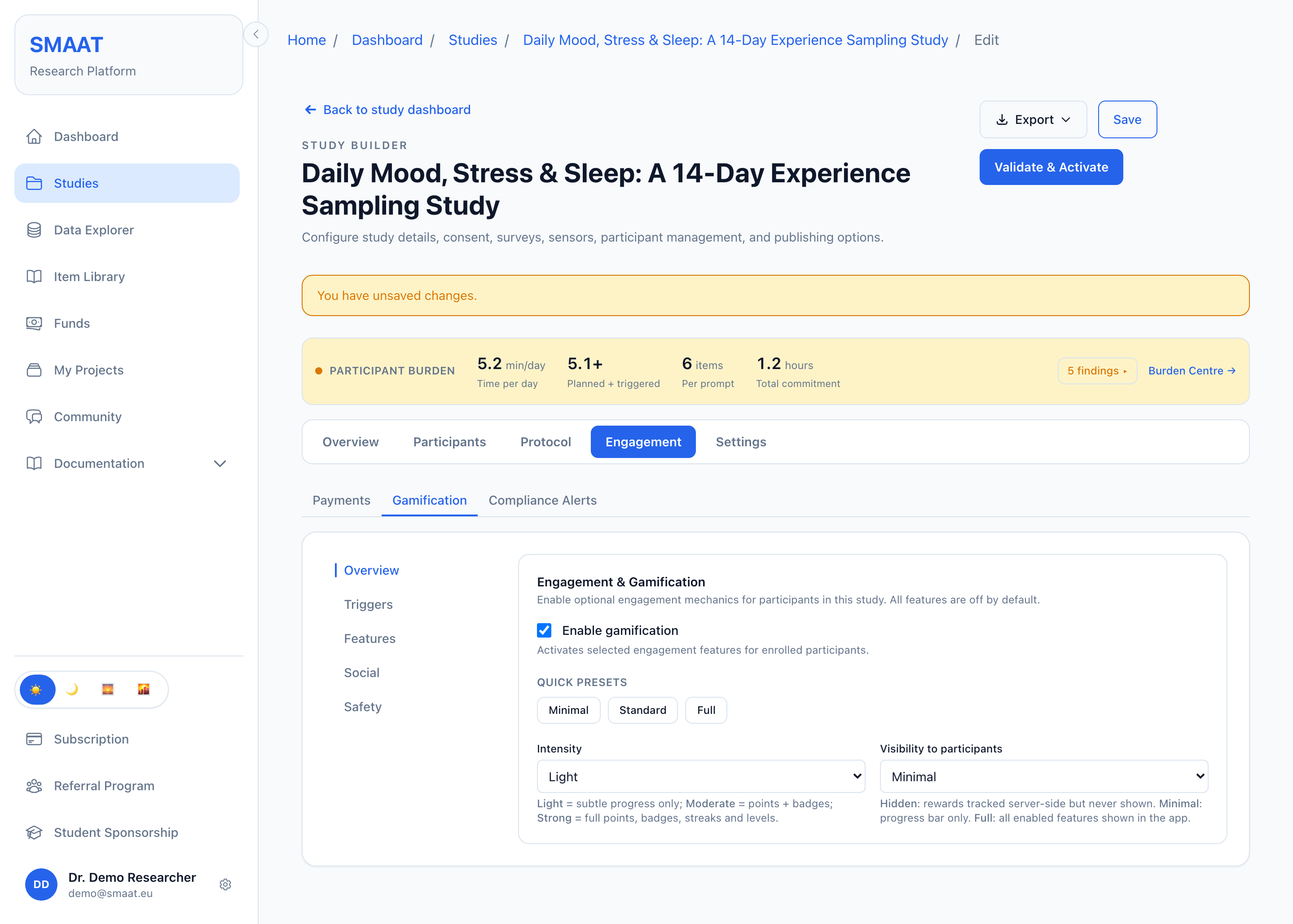Follow the Burden Centre link
This screenshot has width=1293, height=924.
tap(1192, 370)
